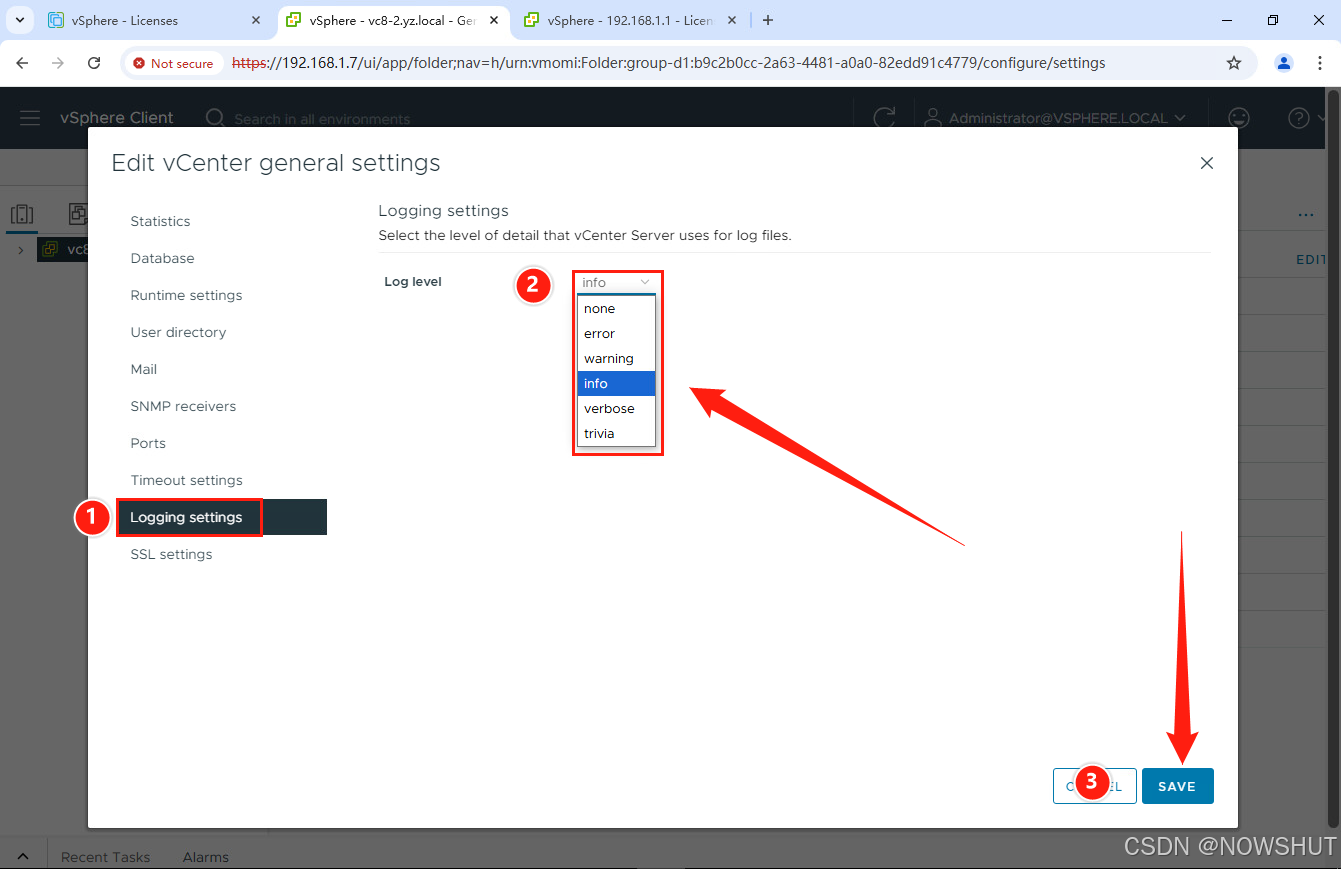Choose 'warning' log level option
Viewport: 1341px width, 869px height.
[616, 358]
